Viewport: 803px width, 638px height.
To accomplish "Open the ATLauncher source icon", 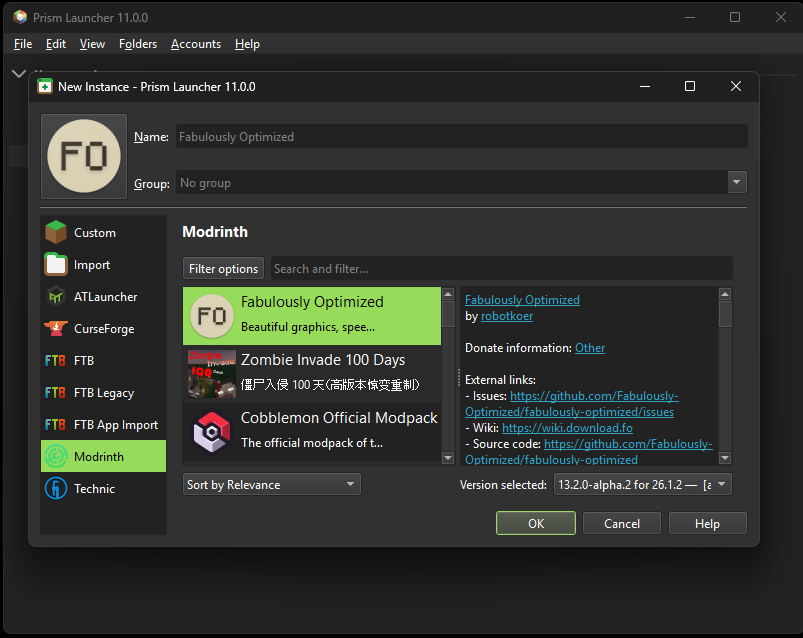I will 56,296.
